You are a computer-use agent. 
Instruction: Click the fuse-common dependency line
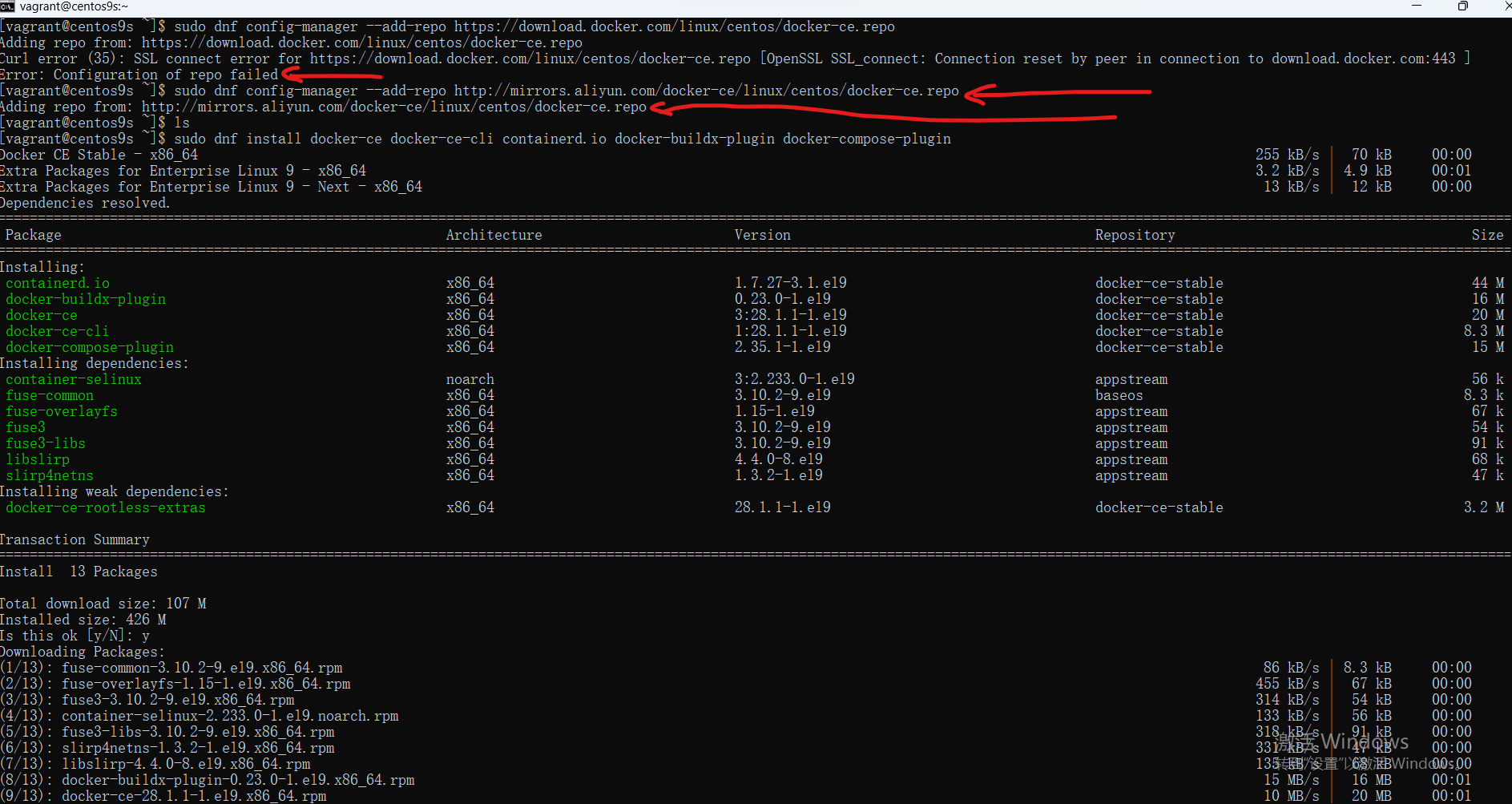coord(49,394)
